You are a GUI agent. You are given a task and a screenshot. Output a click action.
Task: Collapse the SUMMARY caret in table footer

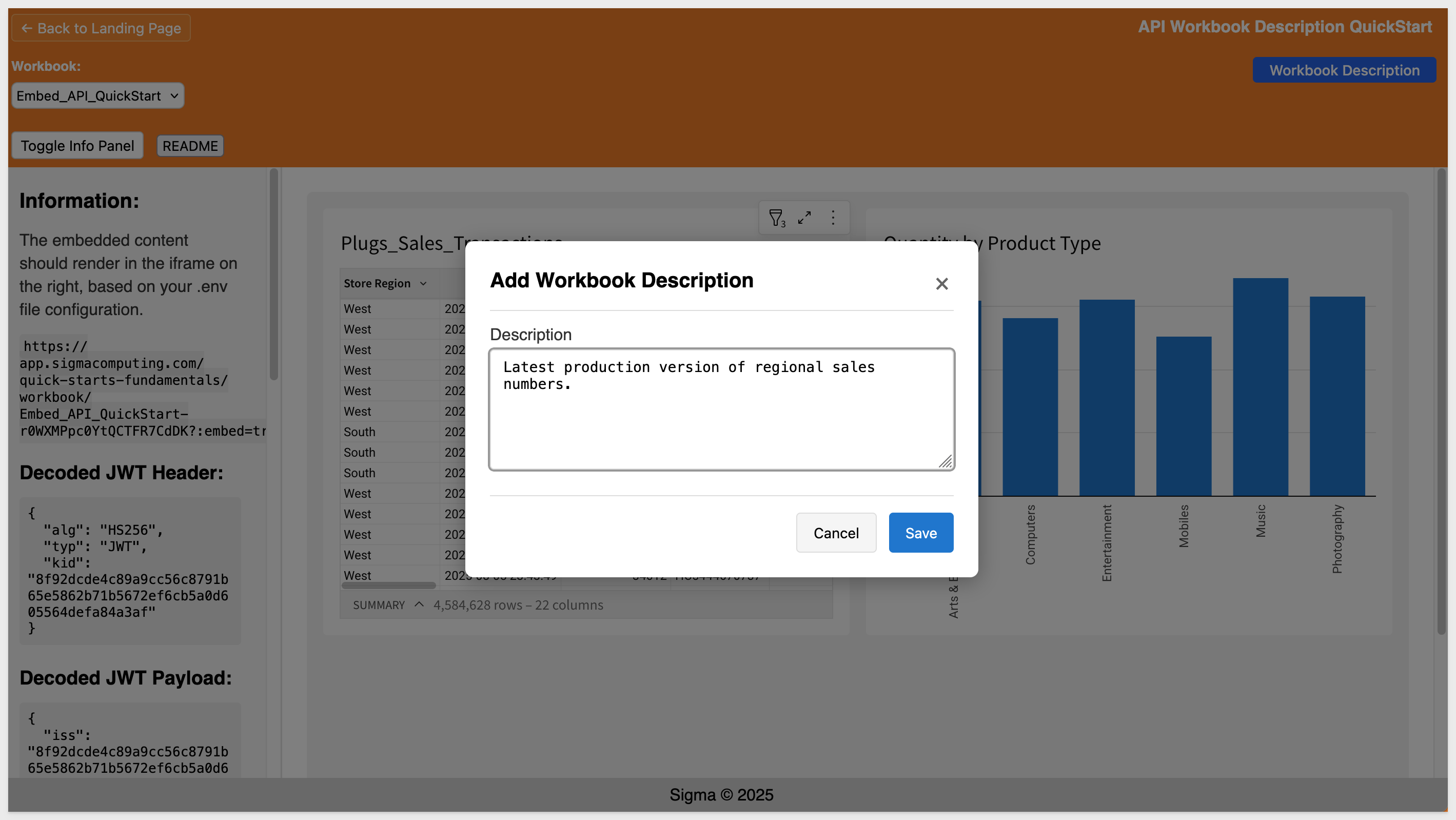click(x=419, y=604)
